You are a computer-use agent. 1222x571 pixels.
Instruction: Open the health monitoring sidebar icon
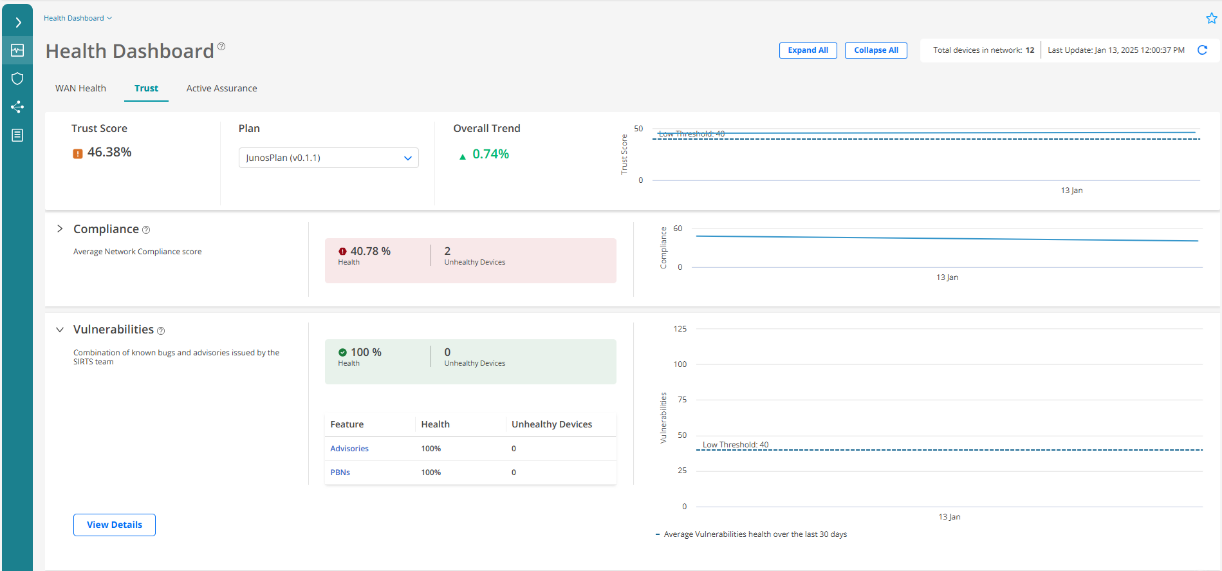17,50
